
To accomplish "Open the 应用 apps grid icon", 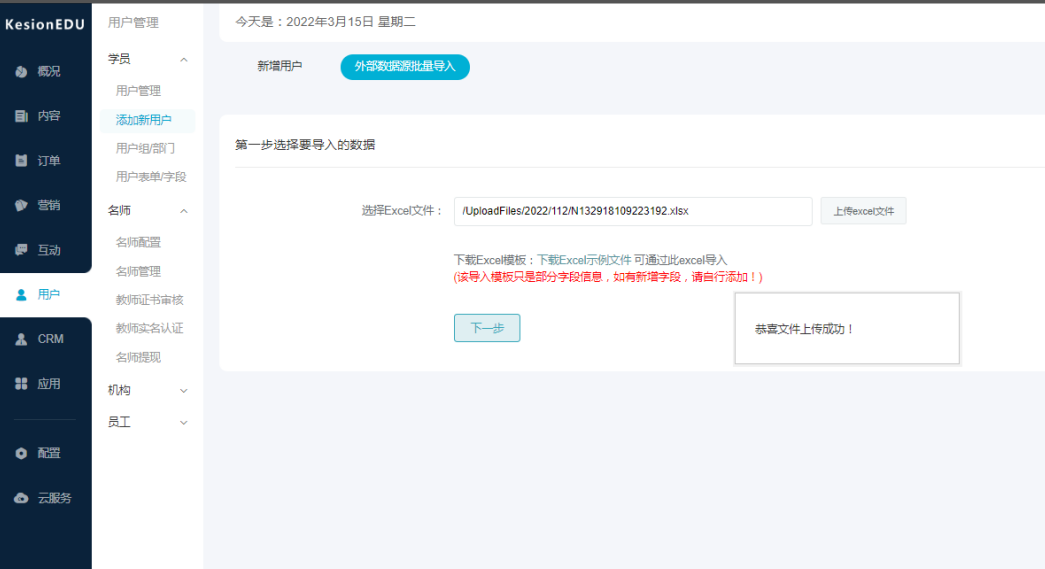I will (21, 384).
